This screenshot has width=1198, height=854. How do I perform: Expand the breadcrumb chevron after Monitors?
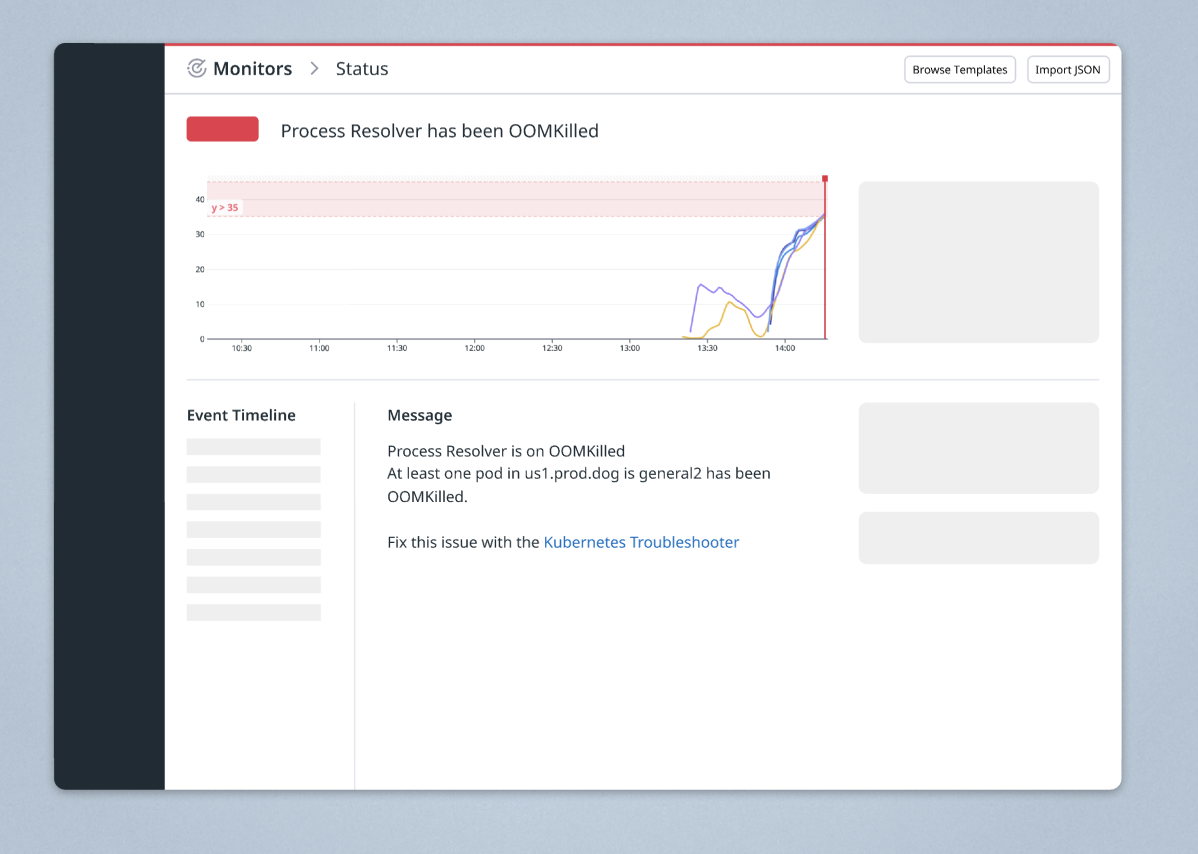(x=313, y=68)
